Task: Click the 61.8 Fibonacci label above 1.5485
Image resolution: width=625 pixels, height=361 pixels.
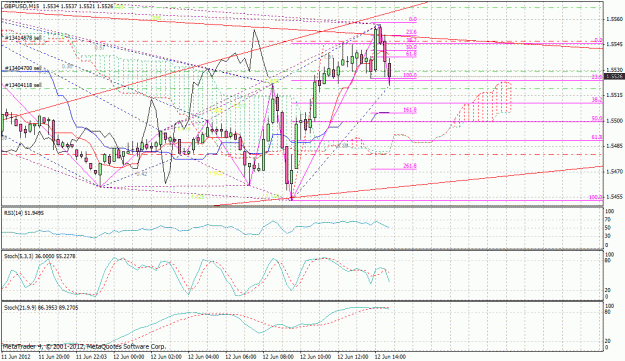Action: click(x=597, y=137)
